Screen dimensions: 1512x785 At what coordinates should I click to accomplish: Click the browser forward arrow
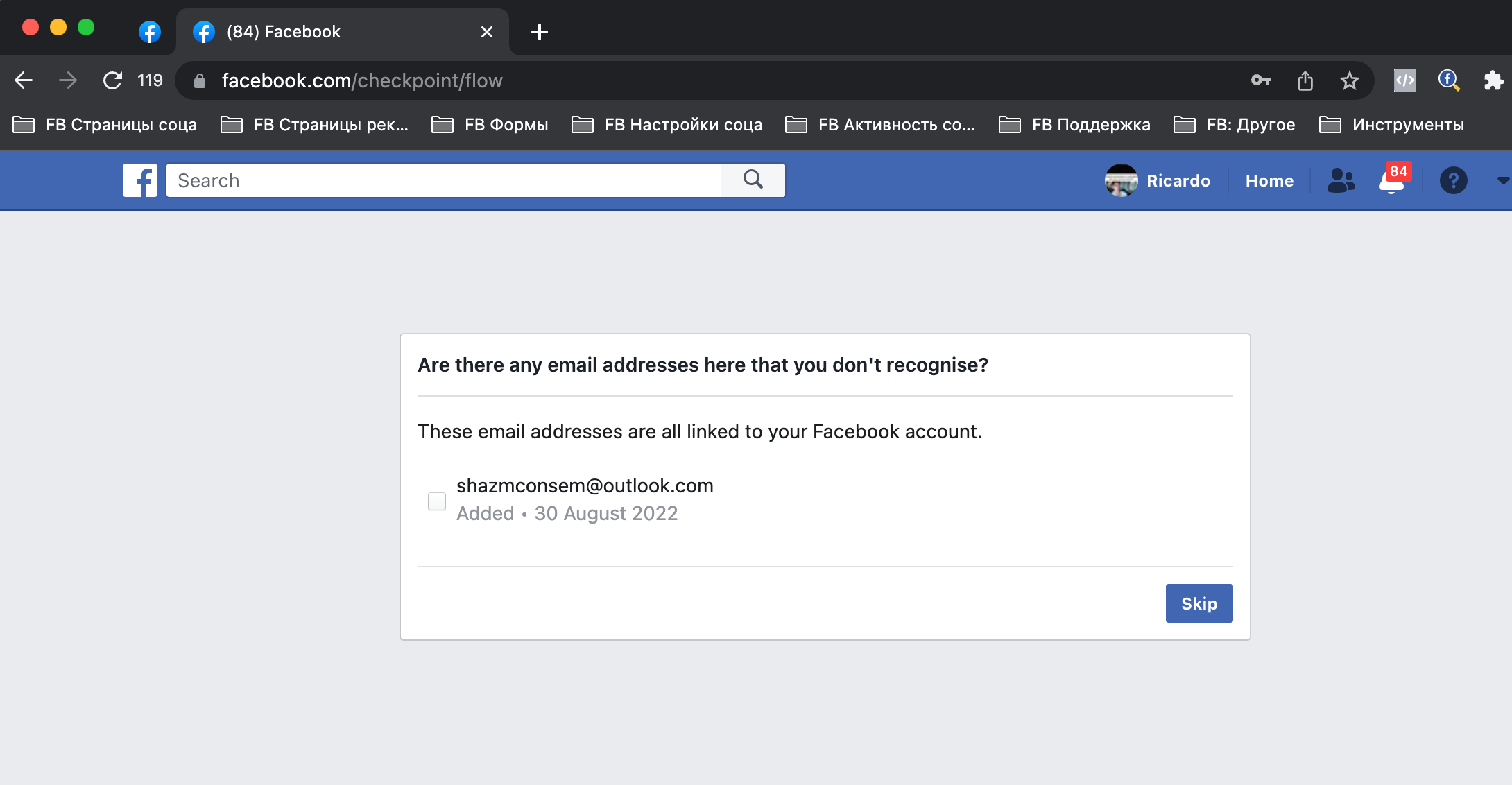click(68, 80)
